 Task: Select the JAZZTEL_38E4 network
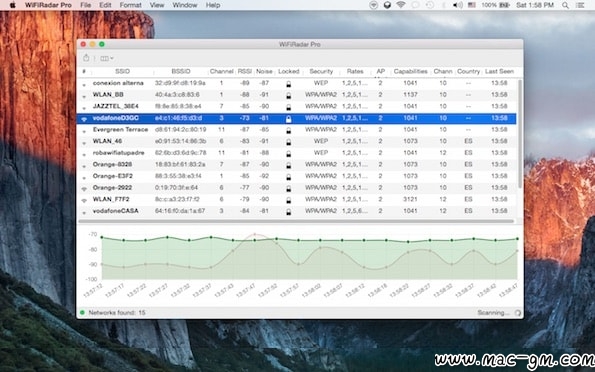(296, 106)
